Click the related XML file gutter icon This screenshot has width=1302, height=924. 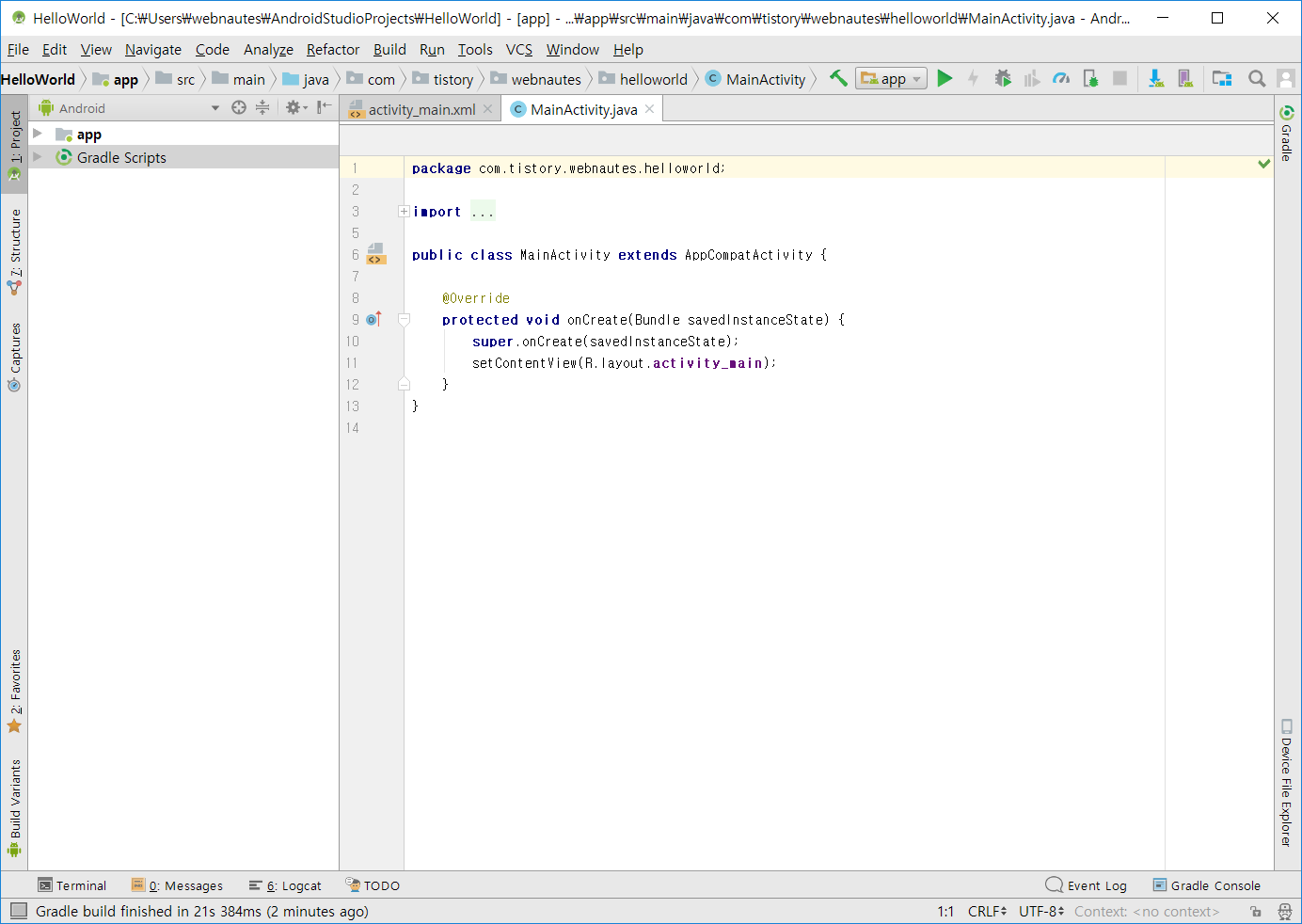[375, 254]
